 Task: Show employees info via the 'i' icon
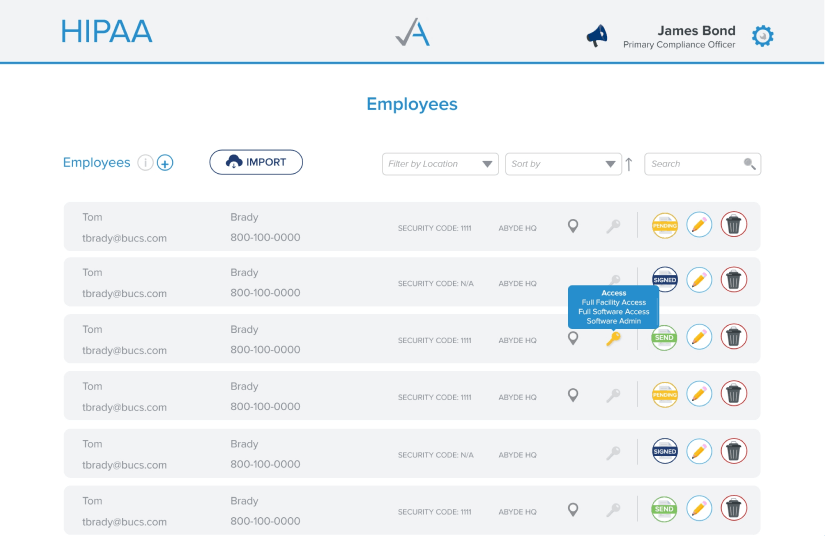coord(145,163)
